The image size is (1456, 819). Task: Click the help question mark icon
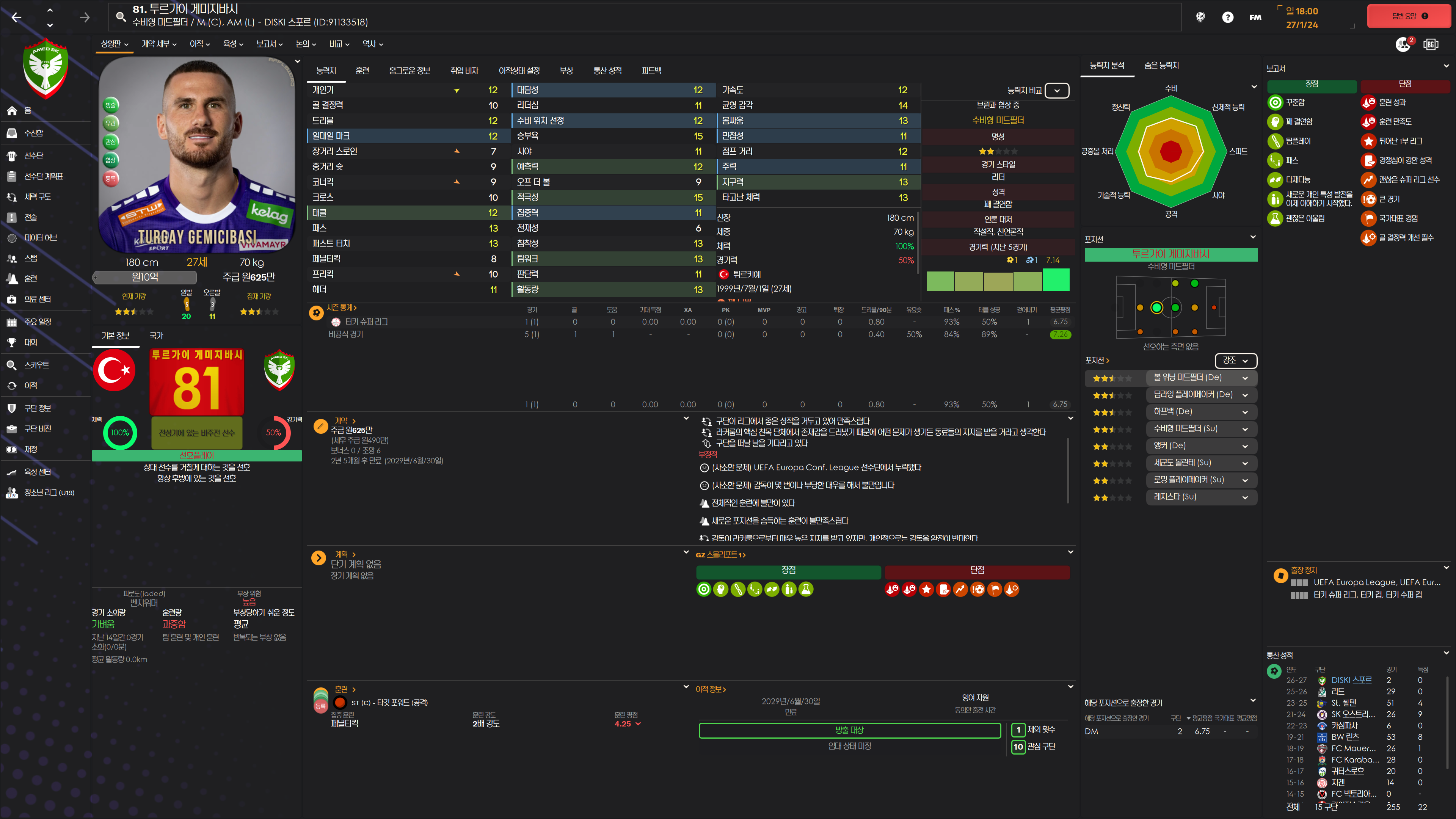click(x=1227, y=17)
